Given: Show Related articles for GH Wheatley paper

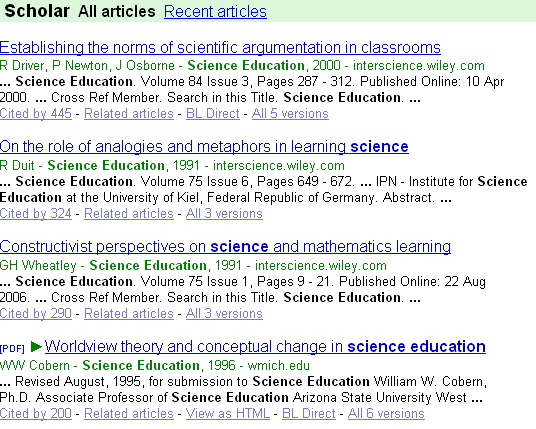Looking at the screenshot, I should coord(129,313).
